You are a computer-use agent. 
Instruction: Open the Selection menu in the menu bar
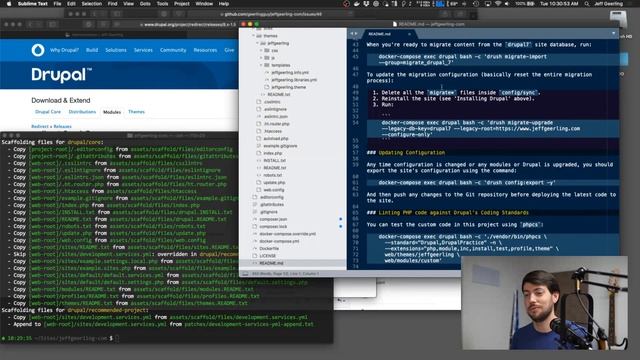(x=91, y=4)
